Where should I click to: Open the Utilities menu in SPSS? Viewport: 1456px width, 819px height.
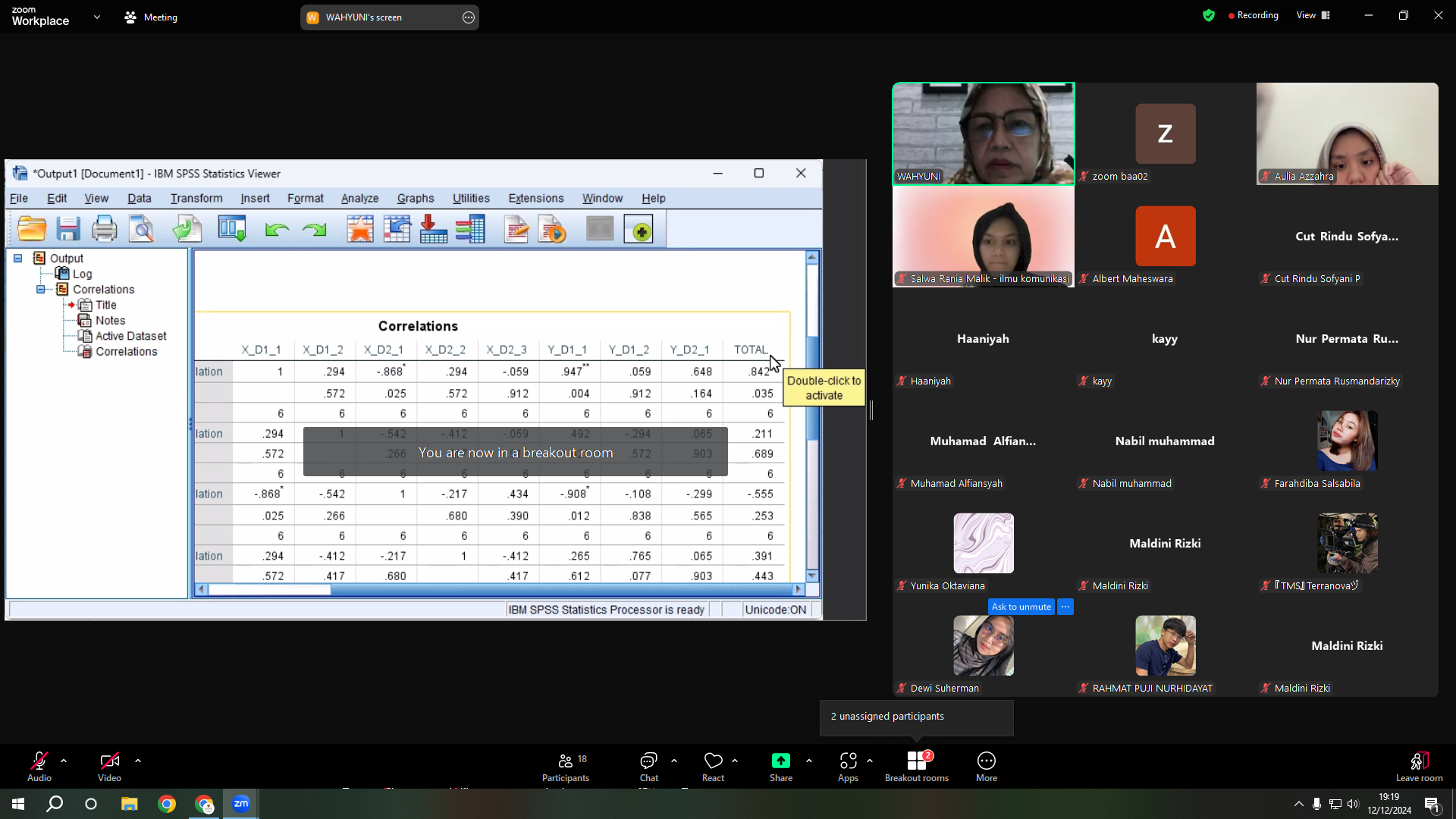pyautogui.click(x=471, y=199)
